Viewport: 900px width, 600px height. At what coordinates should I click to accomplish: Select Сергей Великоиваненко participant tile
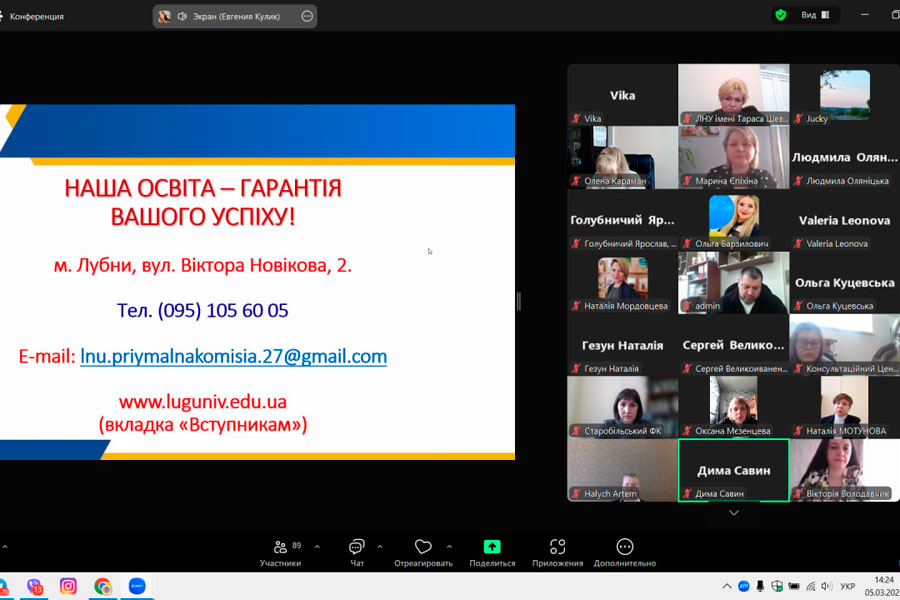coord(734,345)
